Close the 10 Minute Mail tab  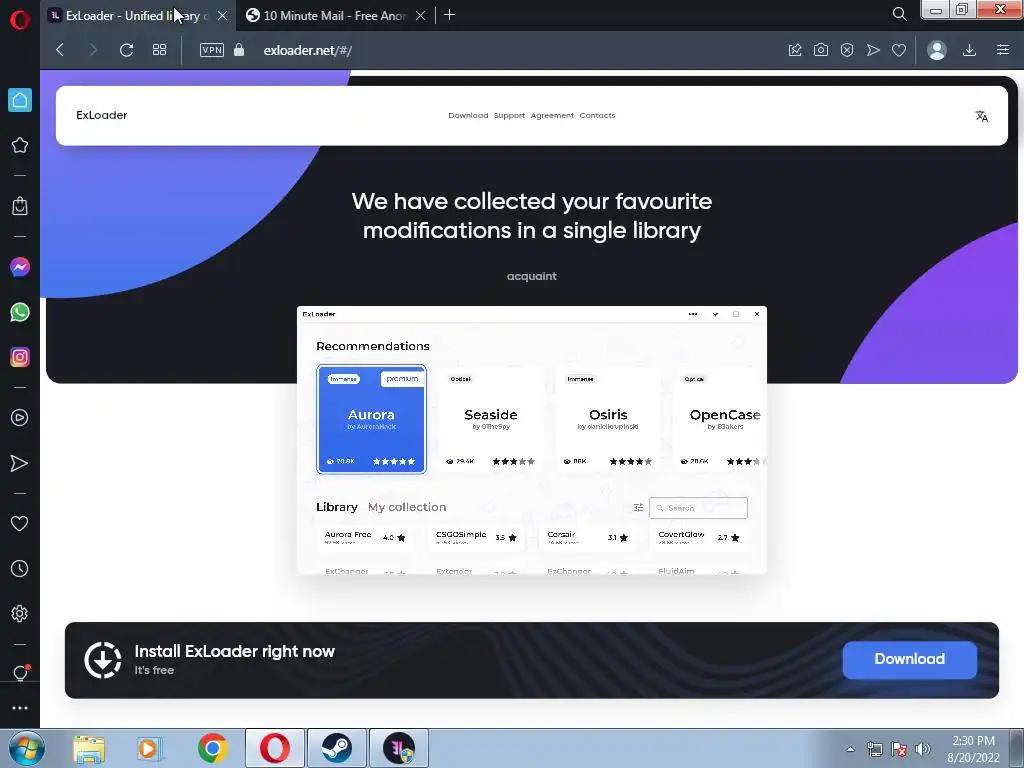(x=421, y=16)
